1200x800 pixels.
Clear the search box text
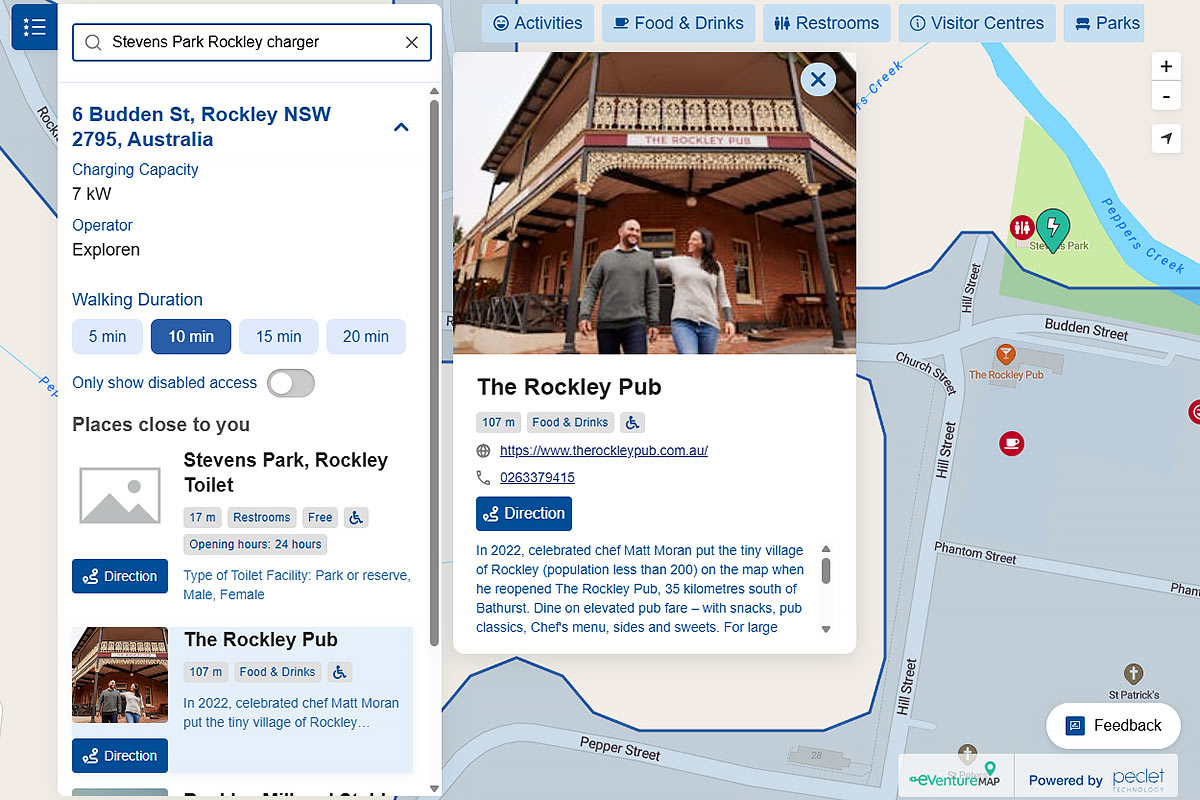point(412,43)
